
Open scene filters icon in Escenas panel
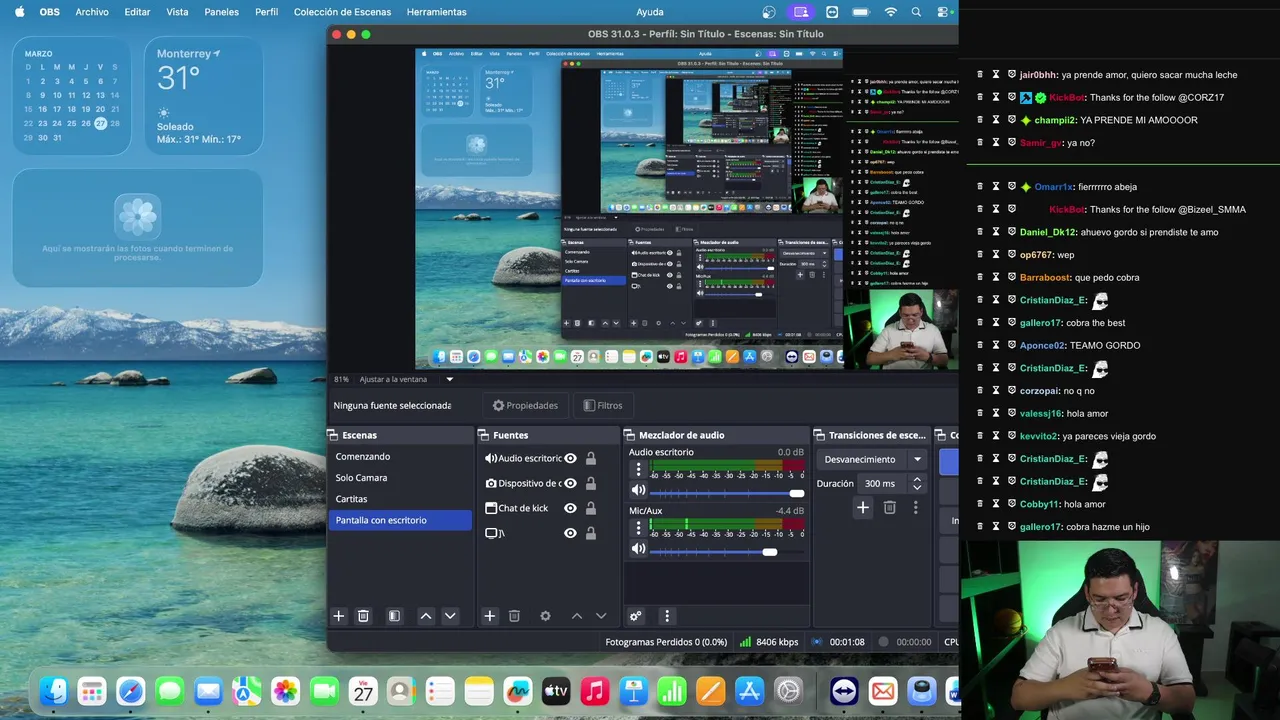coord(394,616)
